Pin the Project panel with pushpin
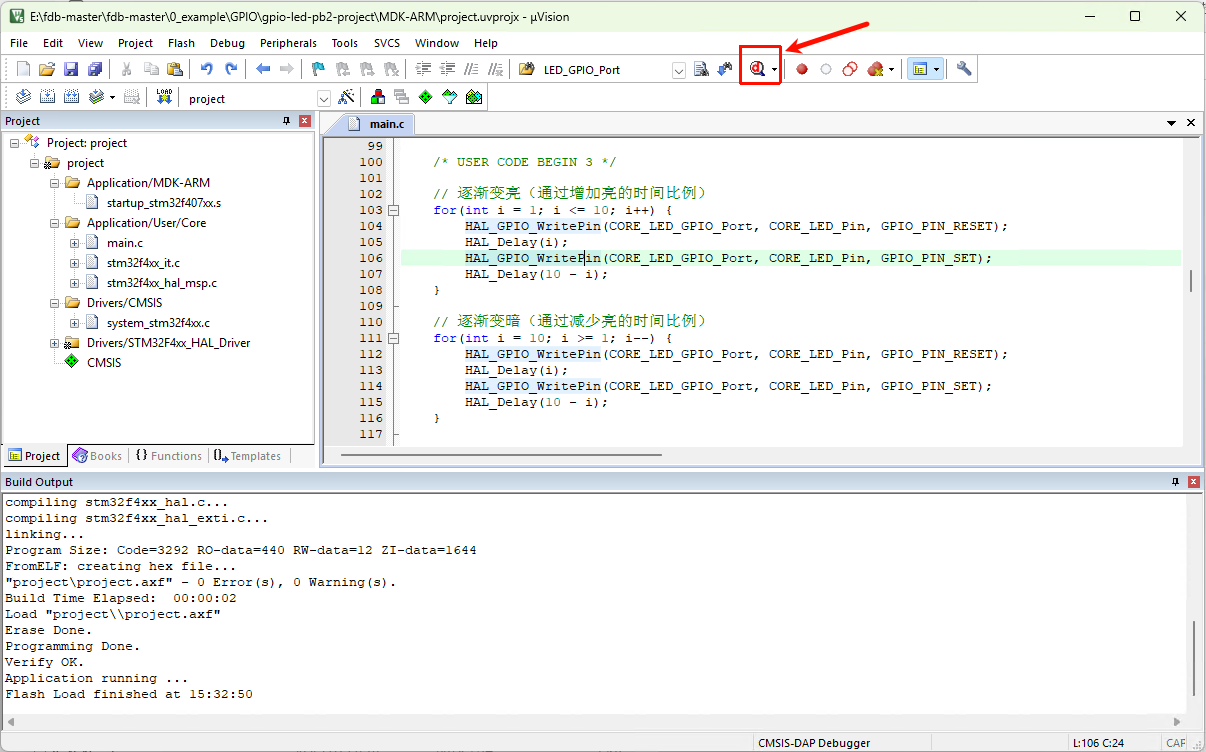The height and width of the screenshot is (752, 1206). click(286, 121)
